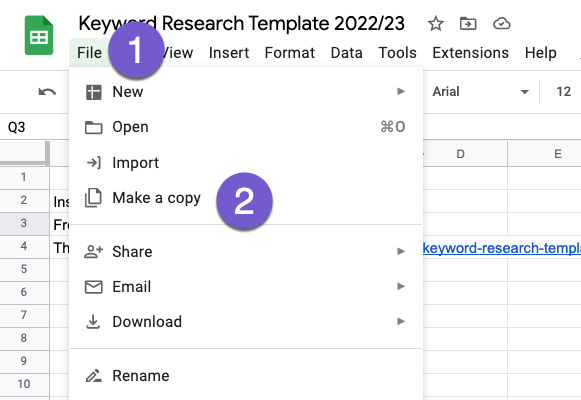Select row 3 header

click(x=24, y=223)
